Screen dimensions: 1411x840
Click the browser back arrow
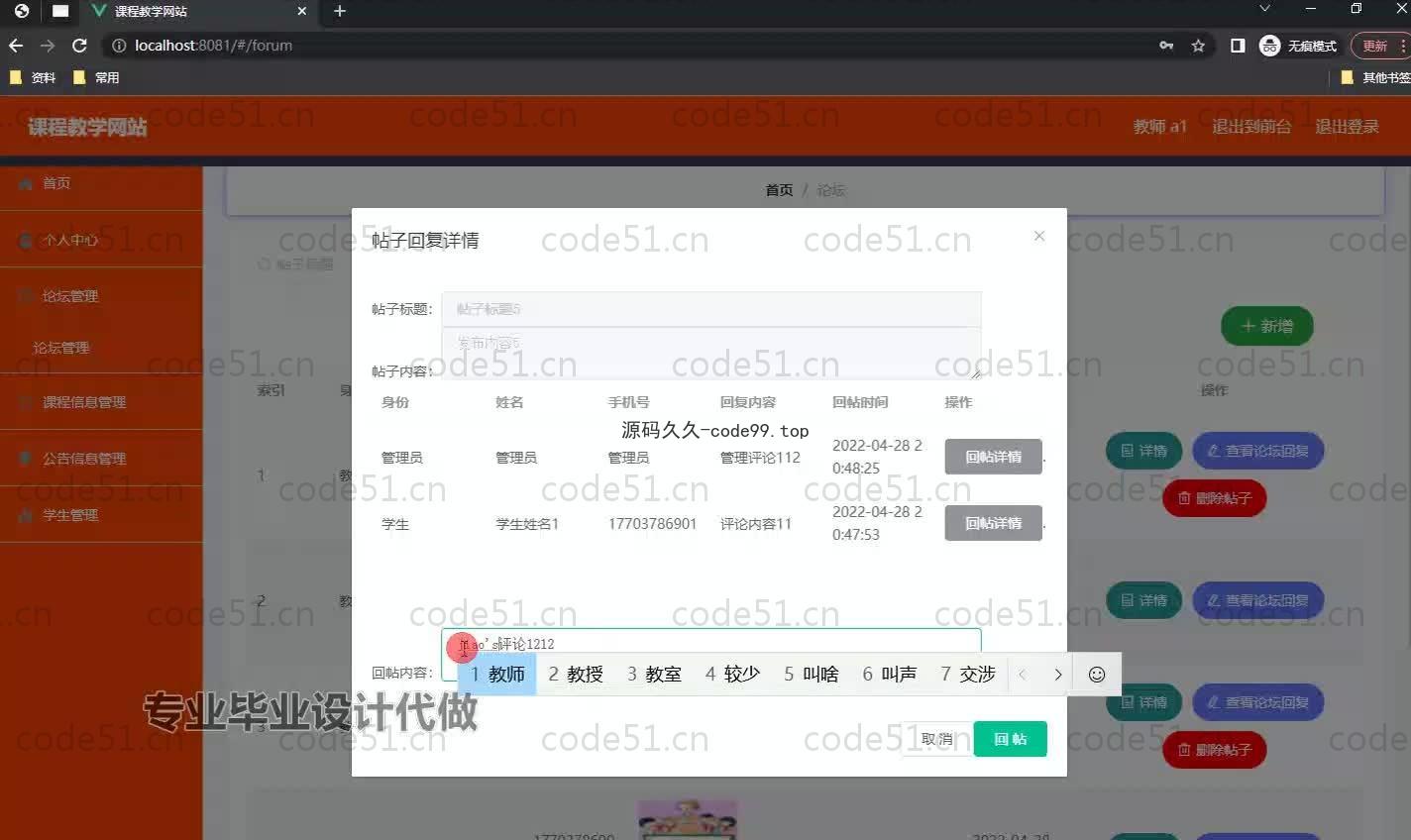coord(16,46)
